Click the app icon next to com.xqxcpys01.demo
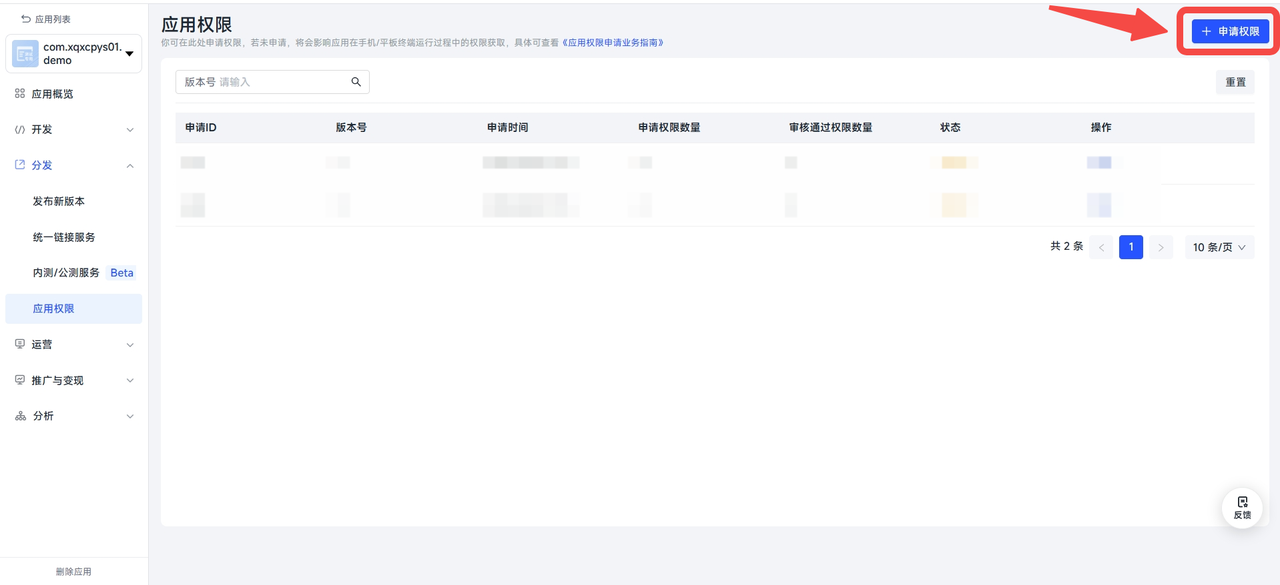Screen dimensions: 1280x585 25,54
